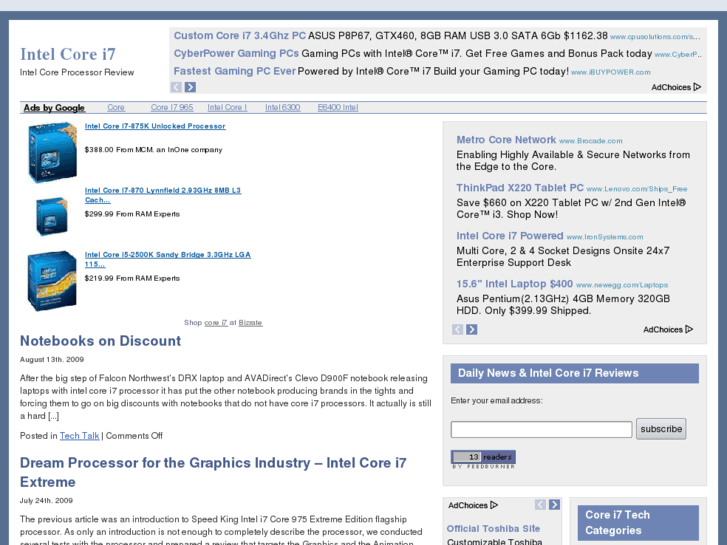Click AdChoices icon in top banner ad
The width and height of the screenshot is (727, 545).
(x=697, y=87)
